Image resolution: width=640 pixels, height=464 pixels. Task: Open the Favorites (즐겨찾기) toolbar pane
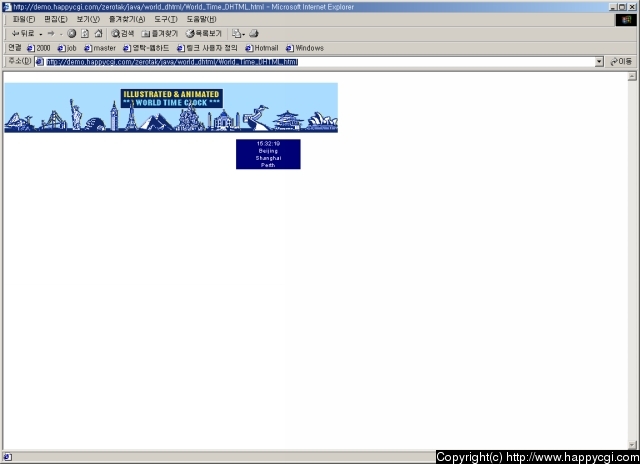(x=160, y=33)
